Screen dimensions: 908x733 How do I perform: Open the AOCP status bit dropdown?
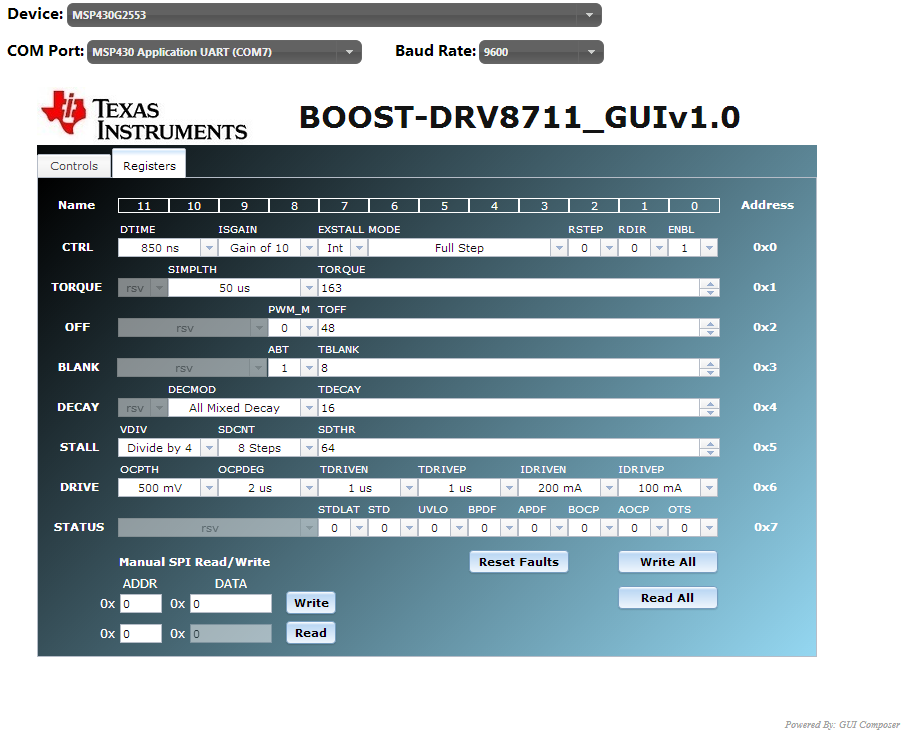pos(642,527)
